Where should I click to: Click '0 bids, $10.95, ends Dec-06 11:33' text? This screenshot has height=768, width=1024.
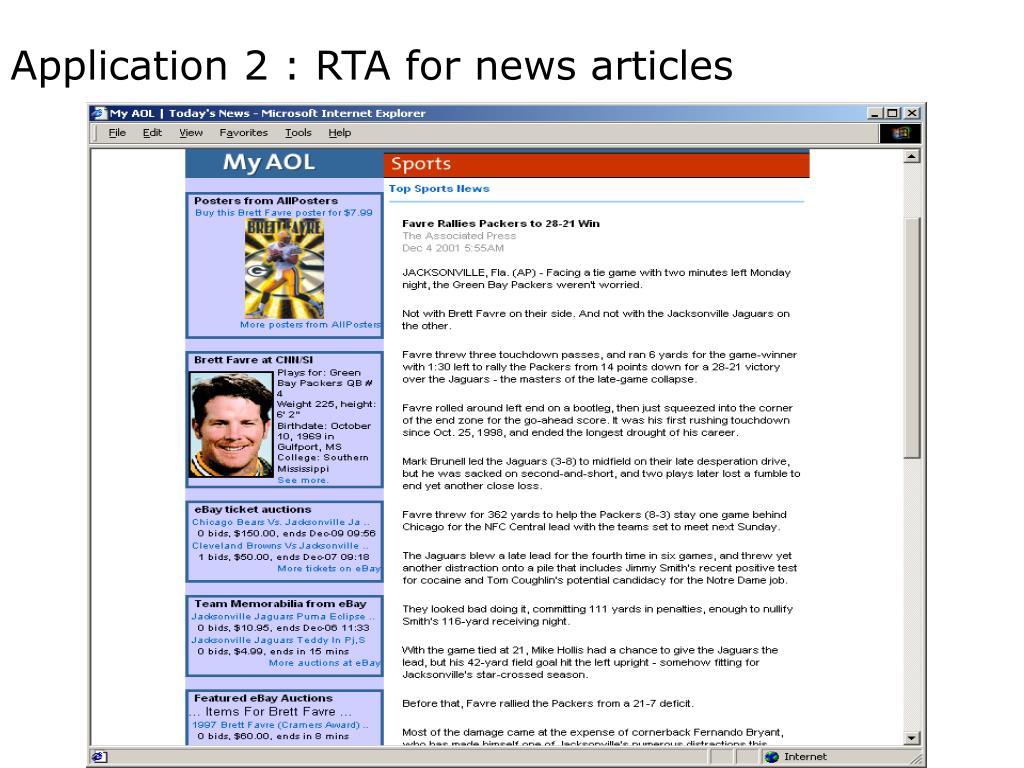[x=283, y=628]
